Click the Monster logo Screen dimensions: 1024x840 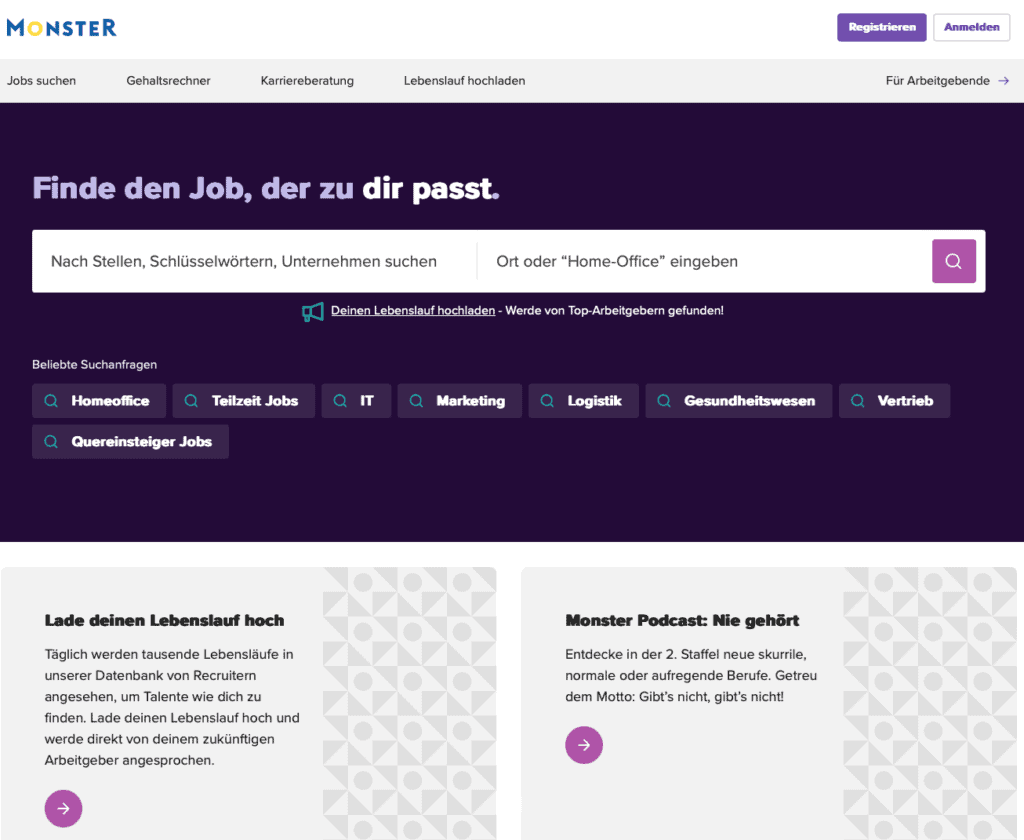[x=61, y=27]
